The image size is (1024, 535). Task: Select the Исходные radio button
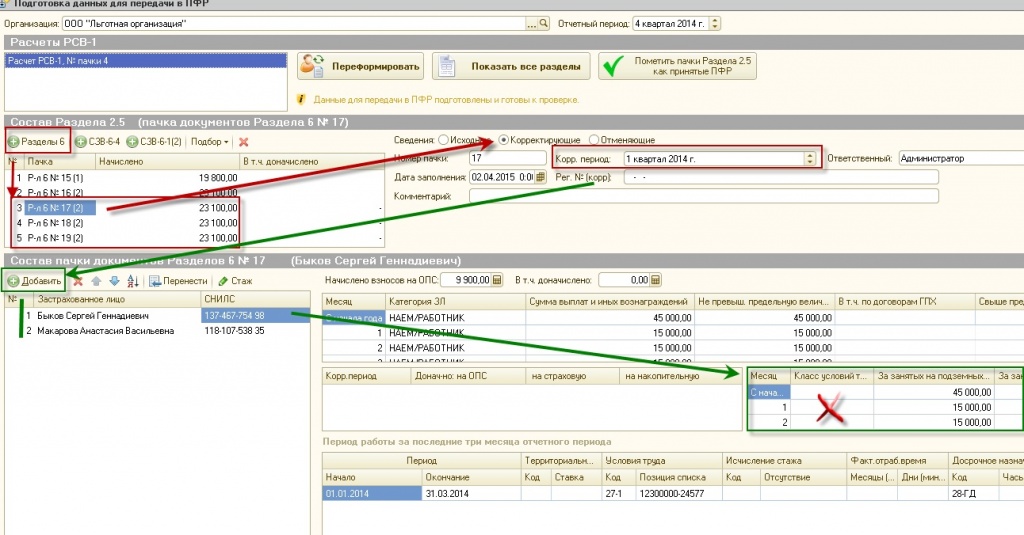tap(444, 140)
